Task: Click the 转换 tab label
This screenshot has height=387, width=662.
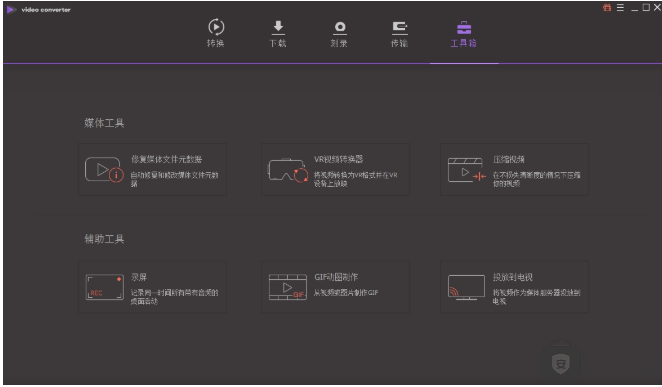Action: click(x=215, y=43)
